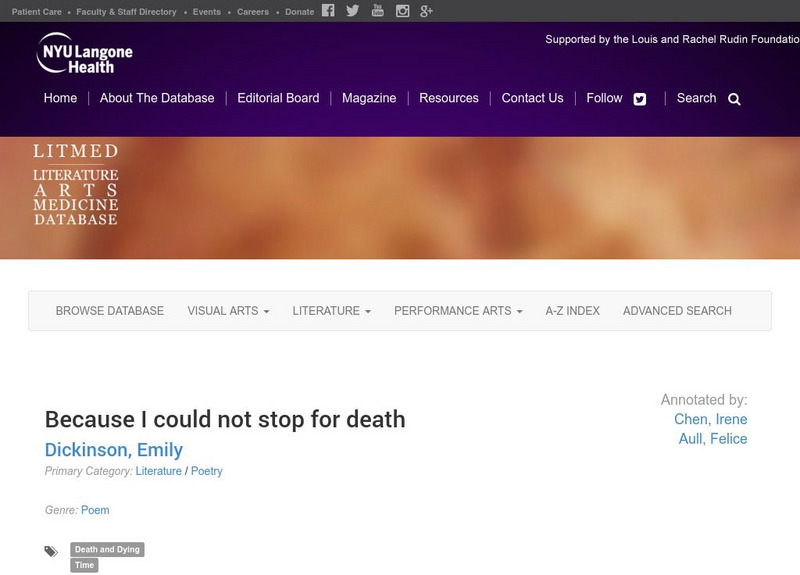Select the Time tag
This screenshot has width=800, height=575.
pos(84,565)
